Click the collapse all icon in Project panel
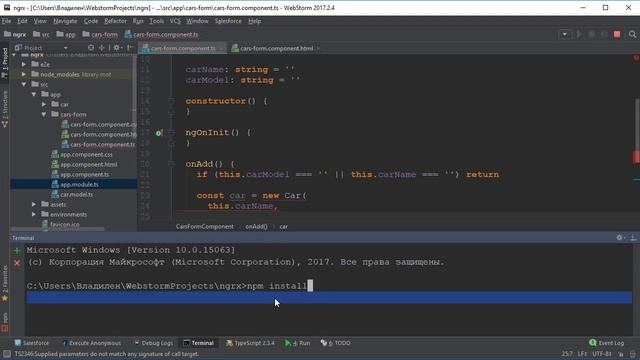Image resolution: width=640 pixels, height=360 pixels. click(101, 48)
